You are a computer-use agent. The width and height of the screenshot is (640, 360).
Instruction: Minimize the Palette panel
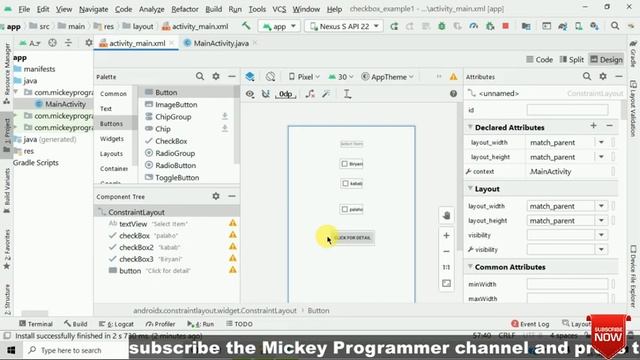pos(232,76)
